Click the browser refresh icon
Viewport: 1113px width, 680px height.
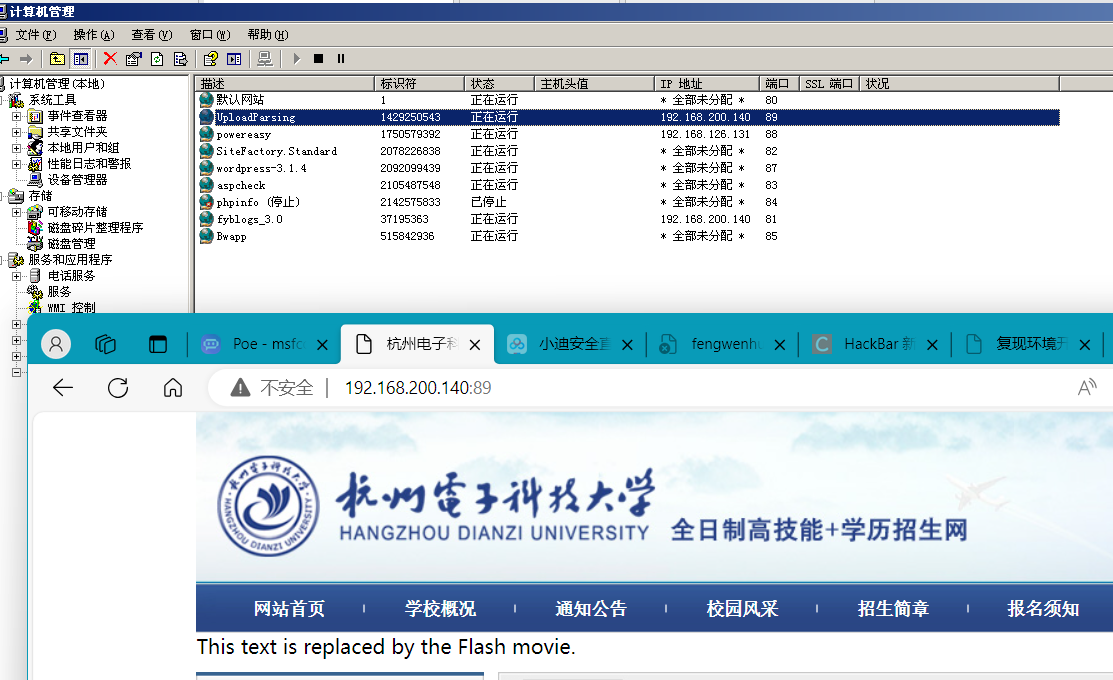point(116,388)
